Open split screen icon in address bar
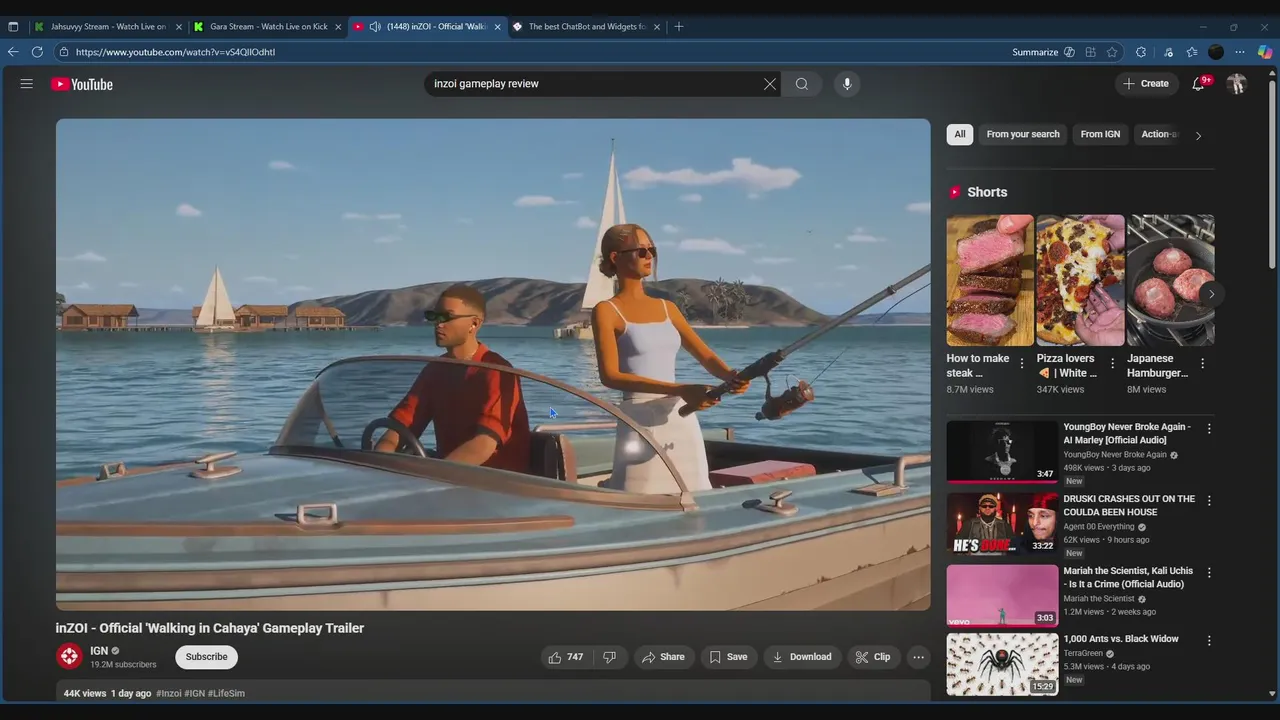 pyautogui.click(x=1090, y=52)
